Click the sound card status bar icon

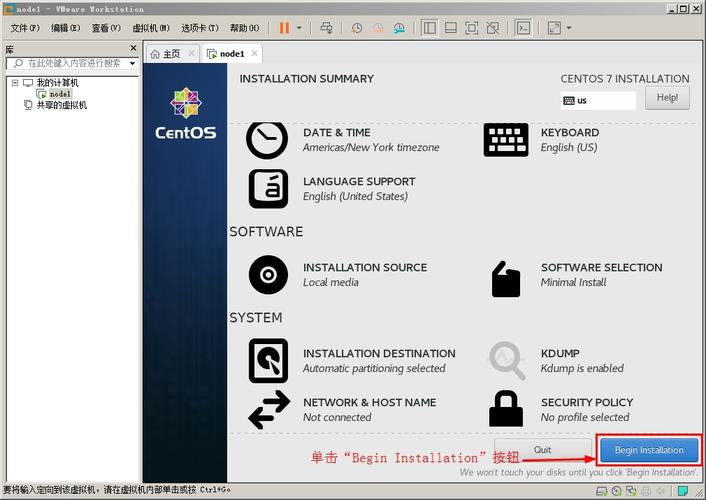[x=661, y=491]
